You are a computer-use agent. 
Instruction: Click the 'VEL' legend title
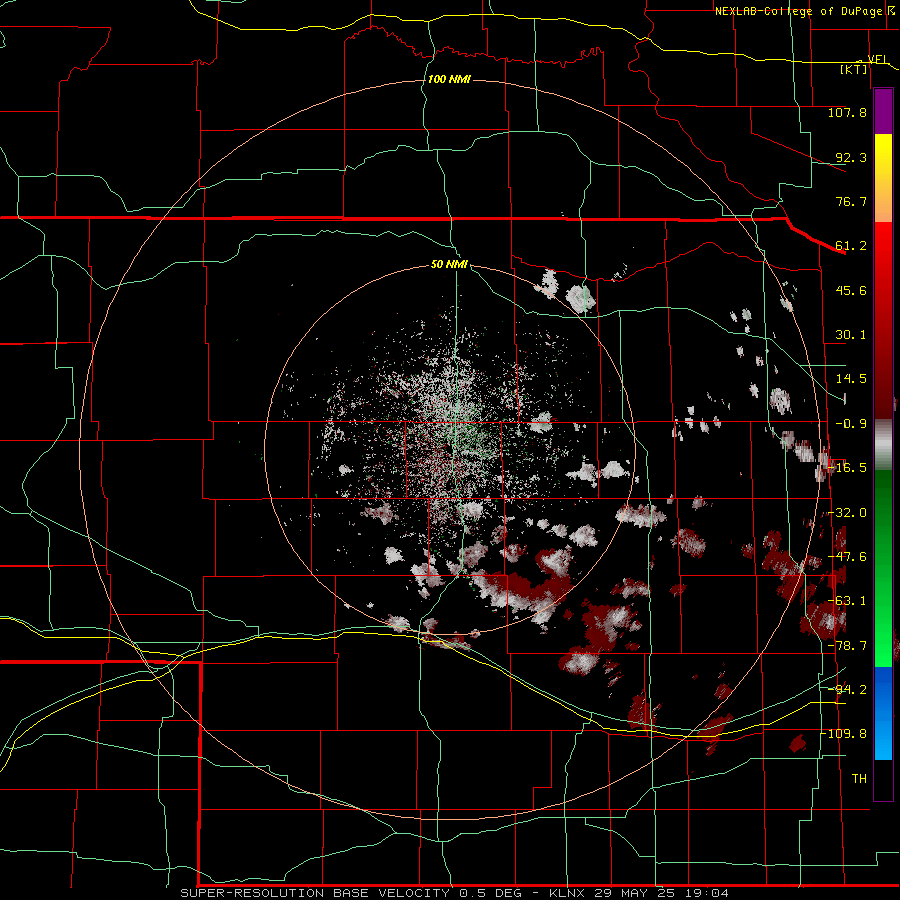pyautogui.click(x=877, y=59)
